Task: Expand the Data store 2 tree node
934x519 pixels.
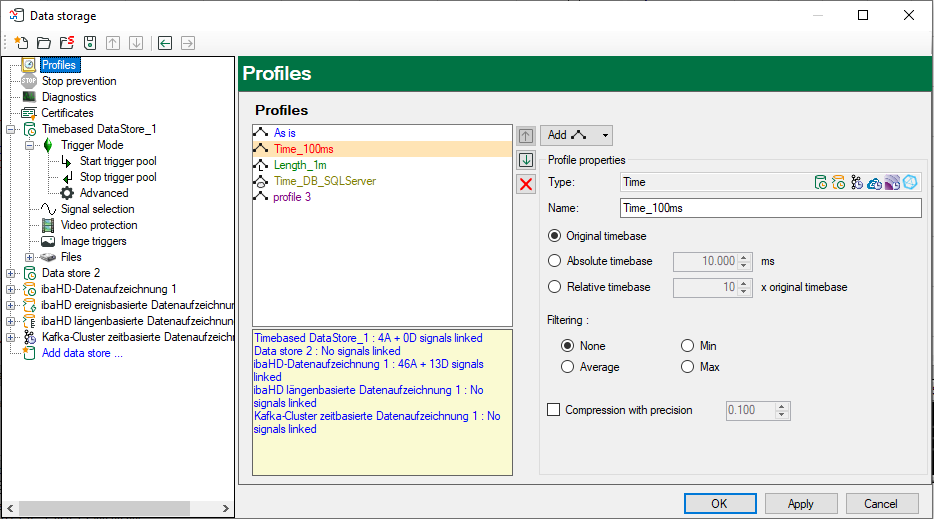Action: [11, 273]
